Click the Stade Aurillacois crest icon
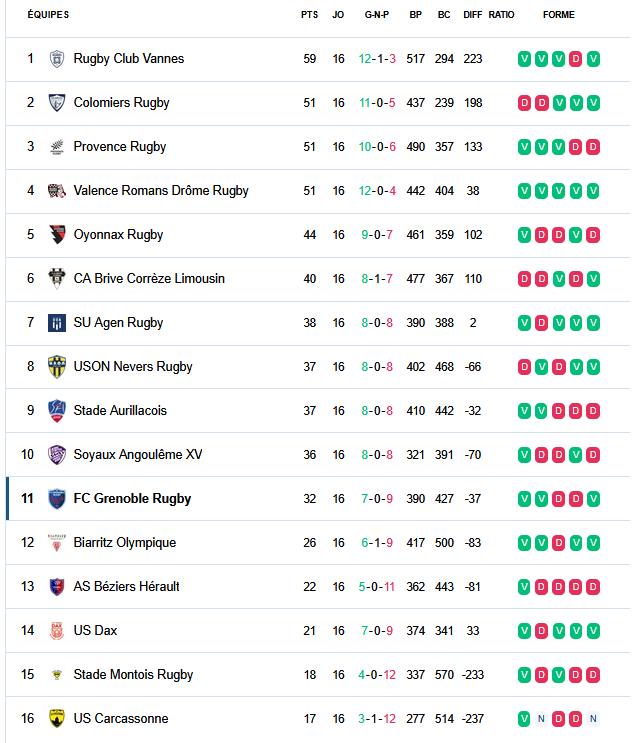Screen dimensions: 637x743 click(57, 411)
